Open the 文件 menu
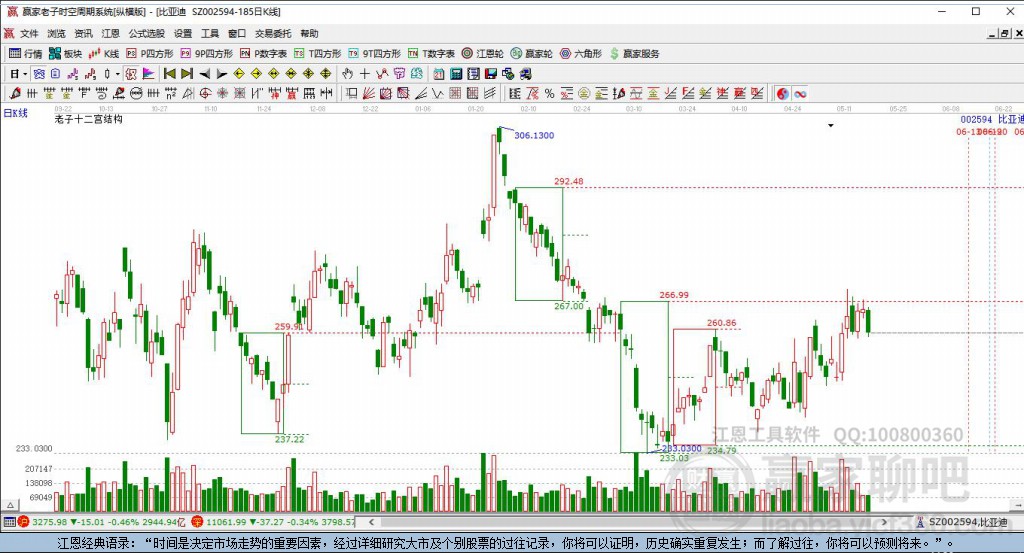Viewport: 1024px width, 553px height. tap(29, 33)
